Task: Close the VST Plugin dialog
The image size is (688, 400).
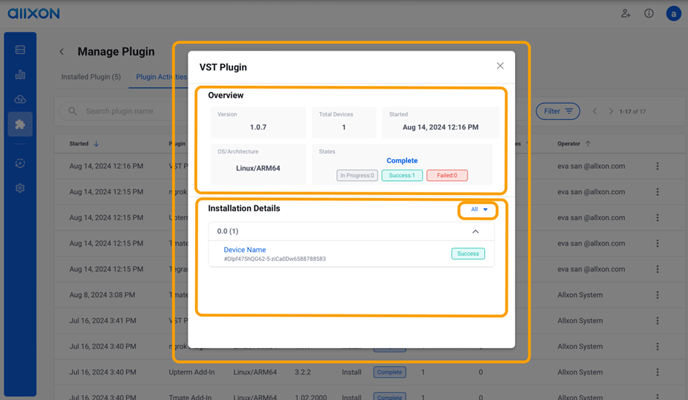Action: click(x=500, y=66)
